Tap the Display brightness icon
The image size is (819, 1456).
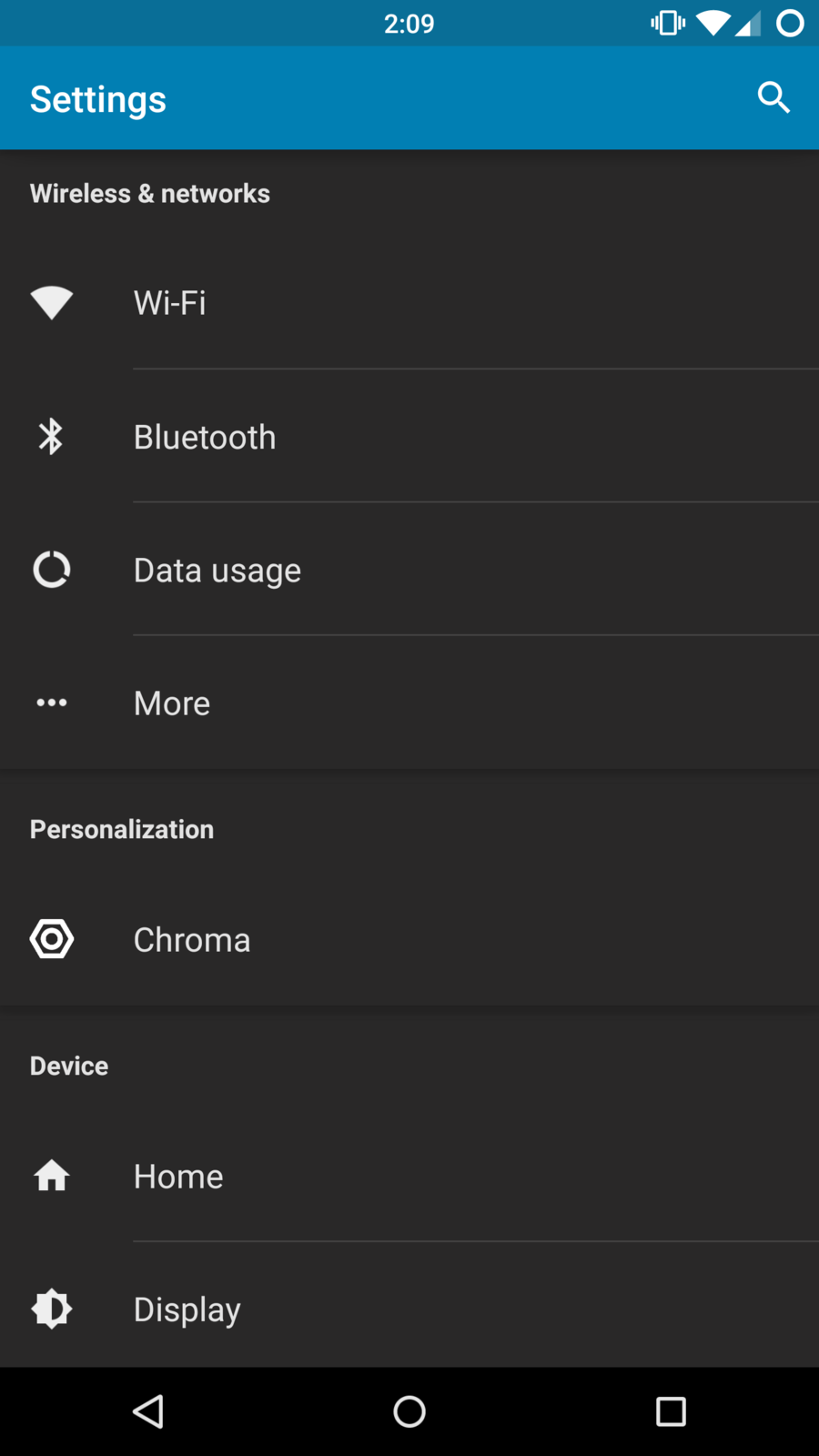[52, 1309]
